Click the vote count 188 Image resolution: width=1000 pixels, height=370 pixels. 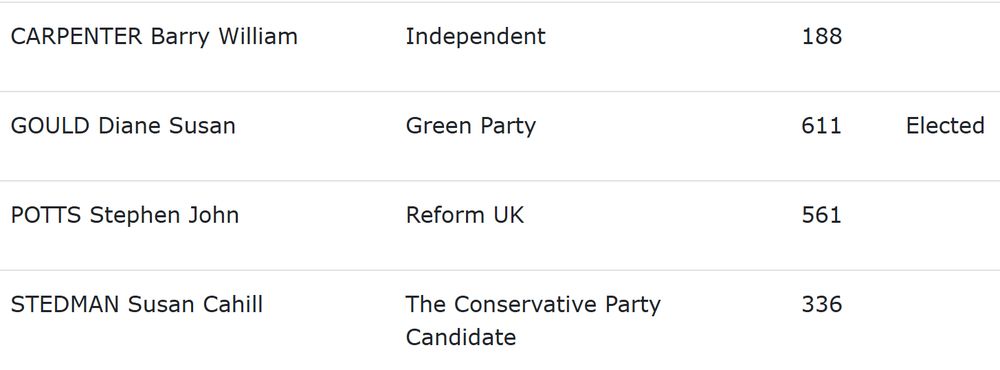click(x=821, y=36)
